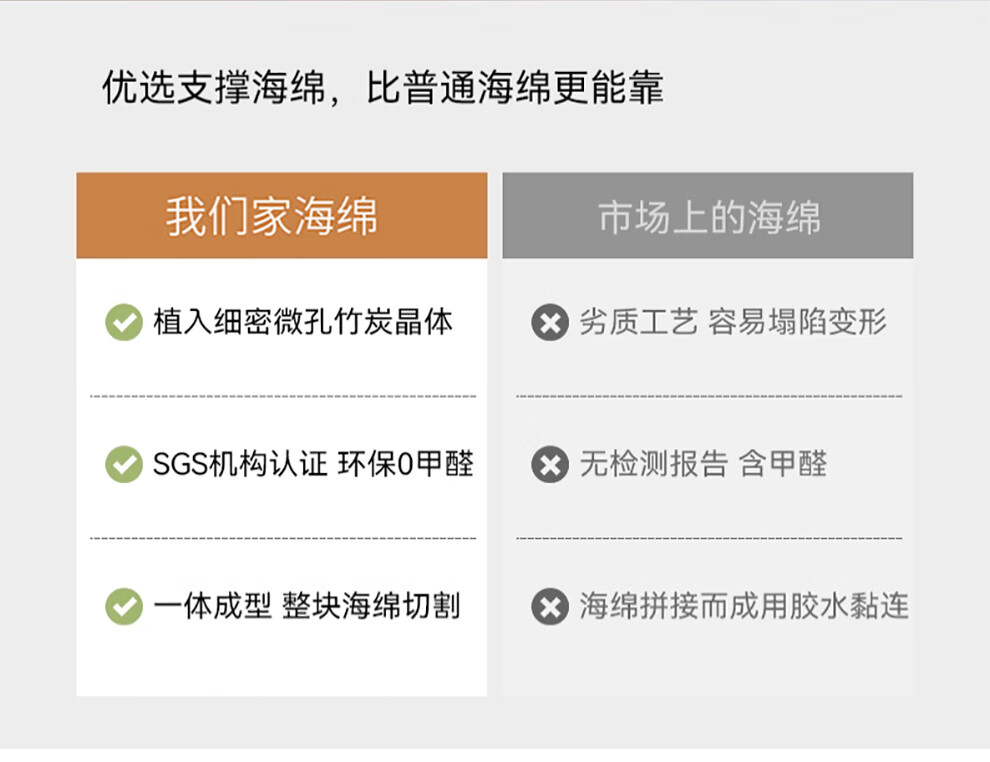Click the dashed divider below SGS机构认证

(283, 539)
